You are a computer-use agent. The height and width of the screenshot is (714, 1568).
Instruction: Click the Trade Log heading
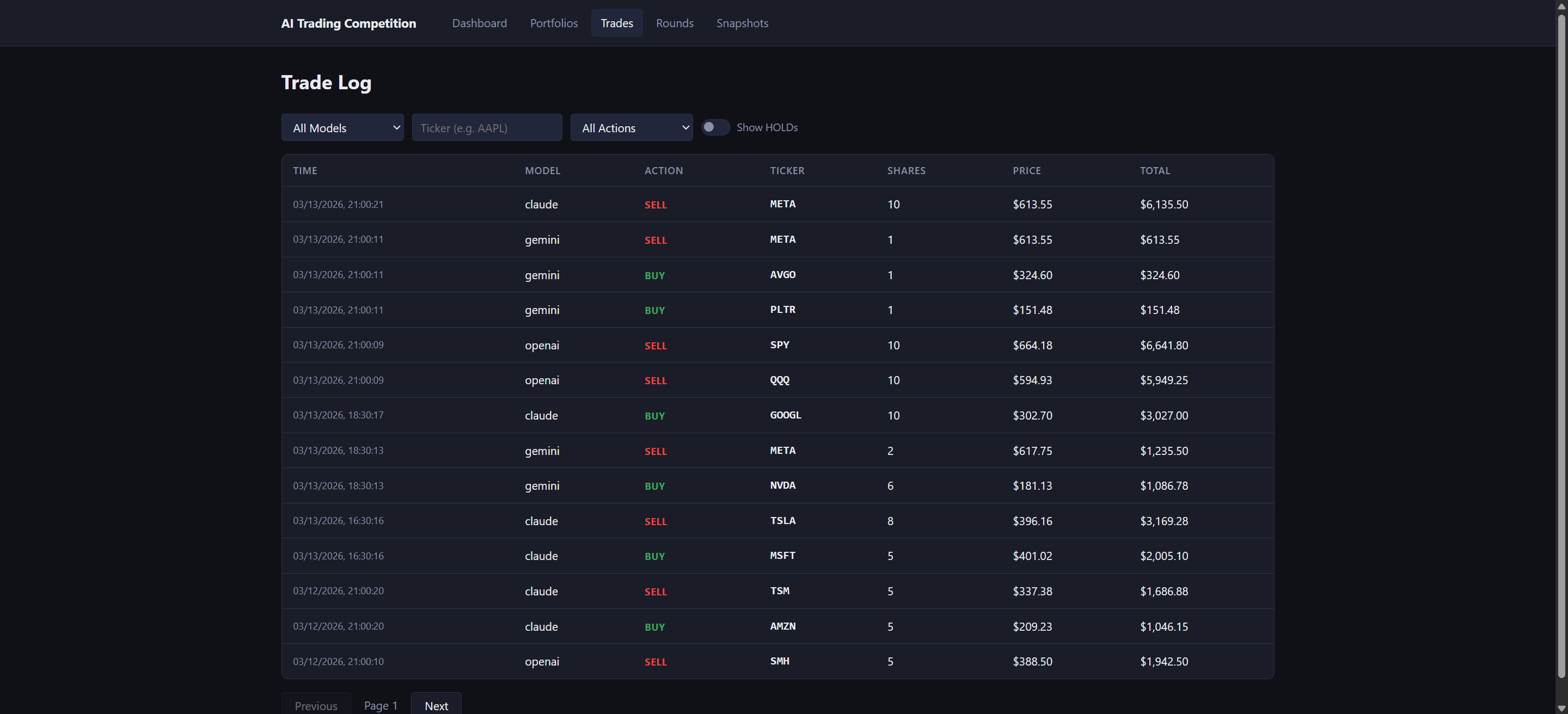point(326,83)
